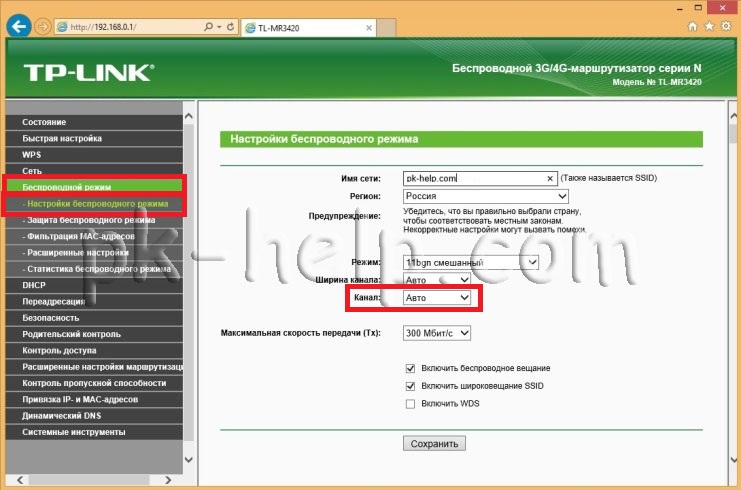Open the Максимальная скорость передачи dropdown
Image resolution: width=741 pixels, height=490 pixels.
click(437, 333)
